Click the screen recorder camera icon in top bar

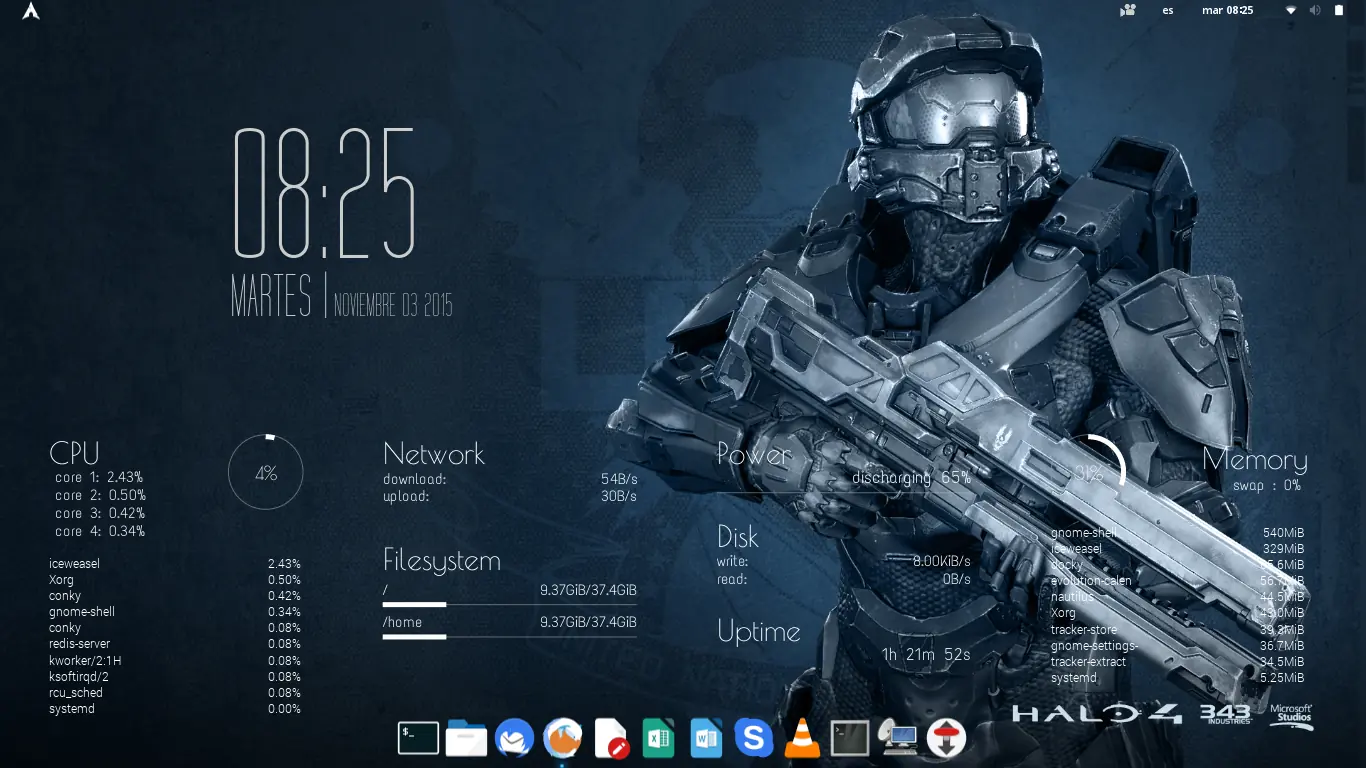(1129, 11)
